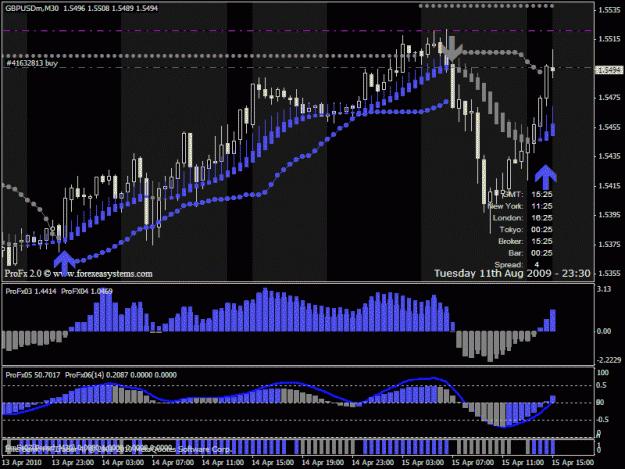Click the Spread value 4
625x469 pixels.
coord(537,265)
